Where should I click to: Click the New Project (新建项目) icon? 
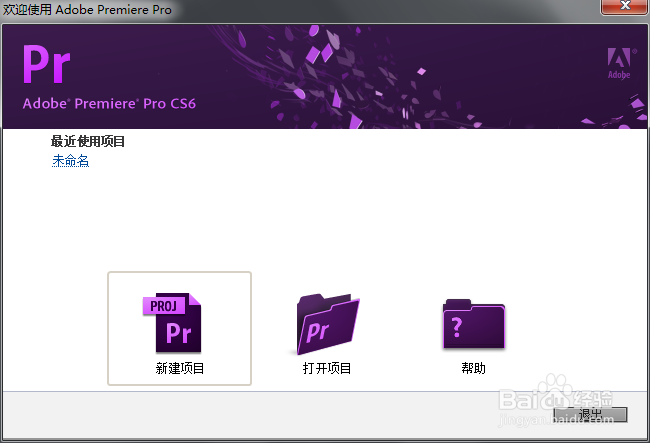point(172,323)
